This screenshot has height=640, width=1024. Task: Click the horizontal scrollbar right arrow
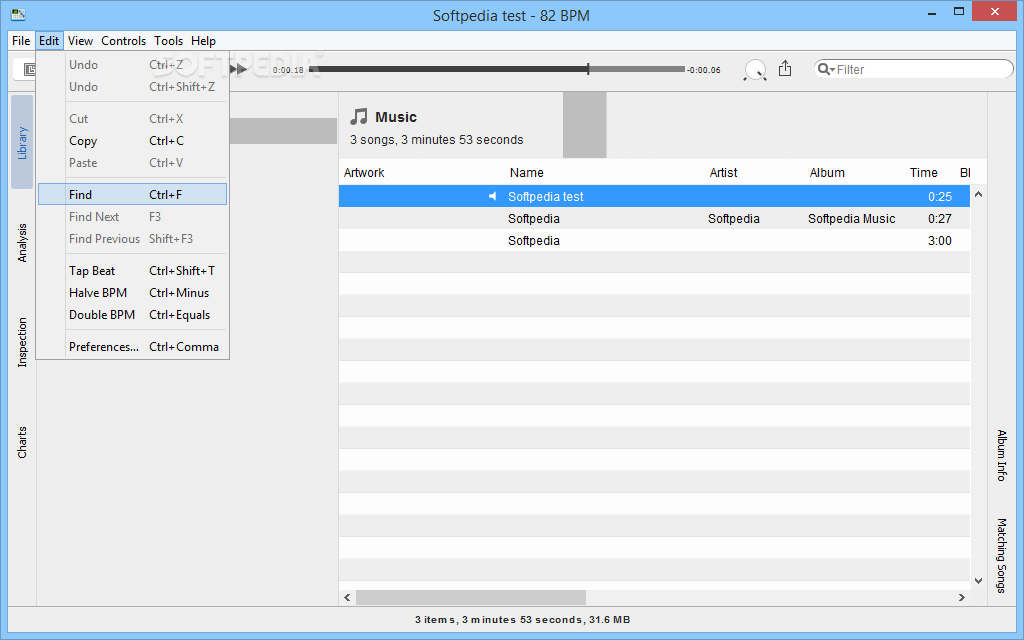pyautogui.click(x=961, y=597)
